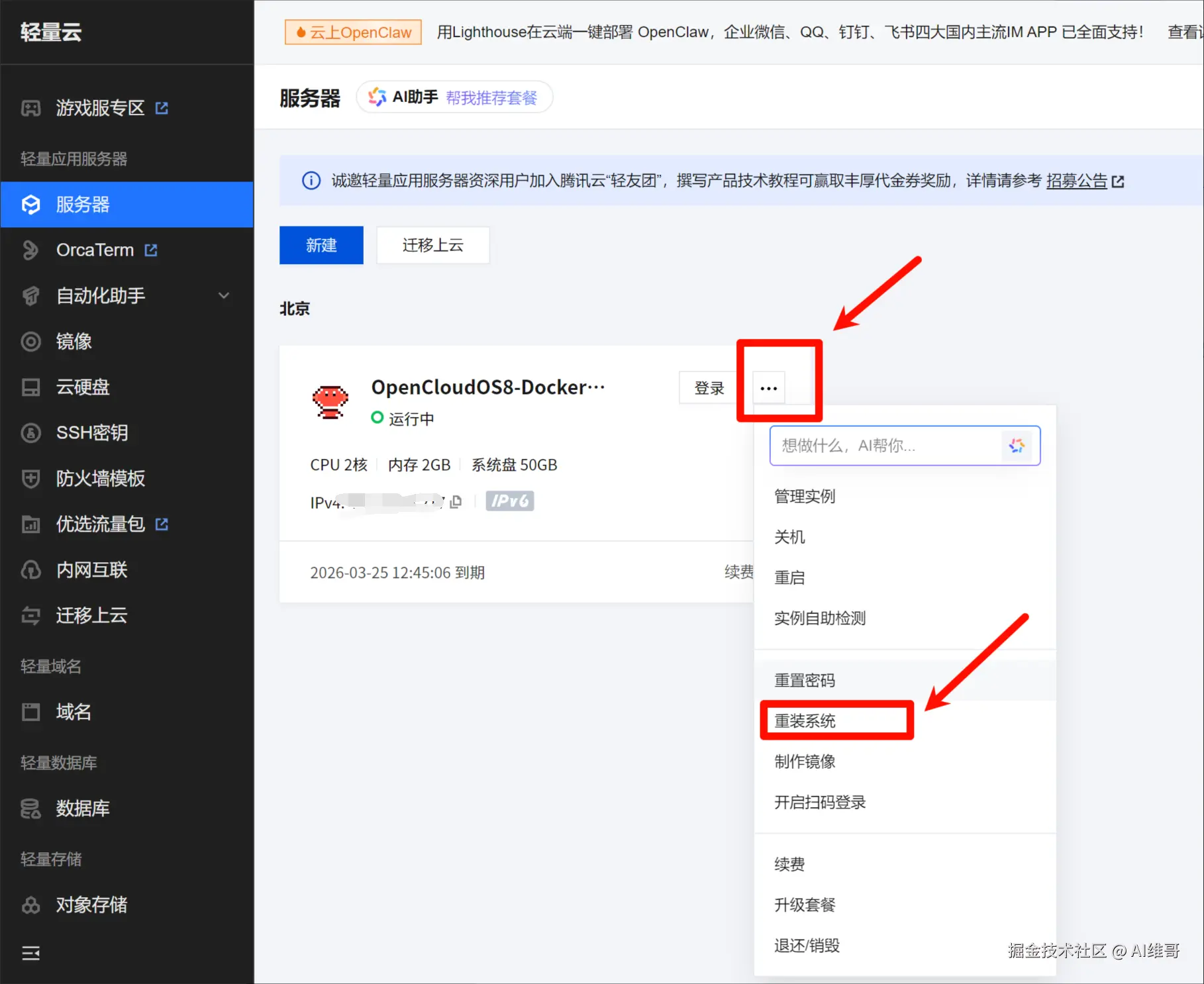Click the 自动化助手 sidebar icon
This screenshot has height=984, width=1204.
tap(30, 296)
